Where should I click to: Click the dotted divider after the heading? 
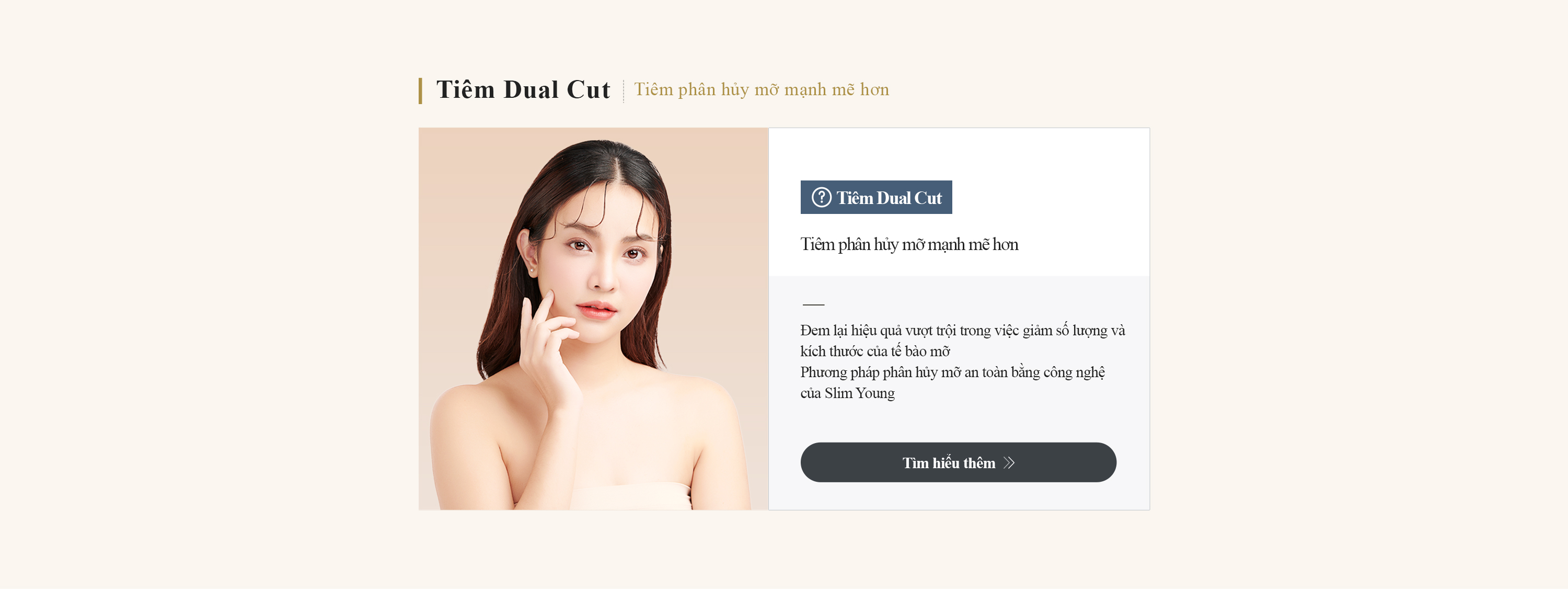tap(624, 90)
